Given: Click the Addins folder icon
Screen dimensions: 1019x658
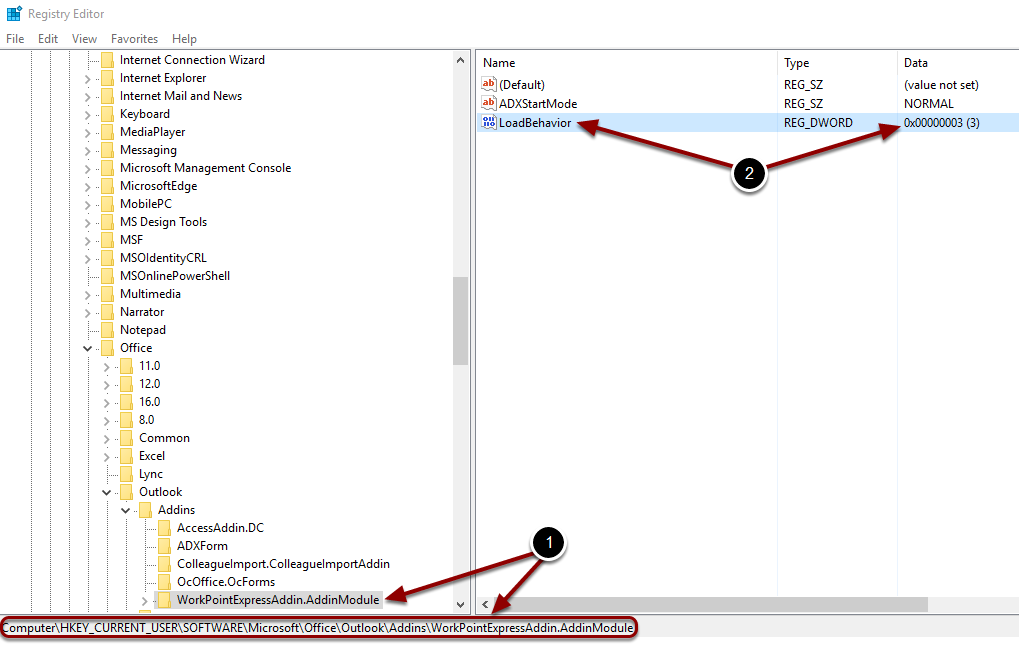Looking at the screenshot, I should [x=146, y=510].
